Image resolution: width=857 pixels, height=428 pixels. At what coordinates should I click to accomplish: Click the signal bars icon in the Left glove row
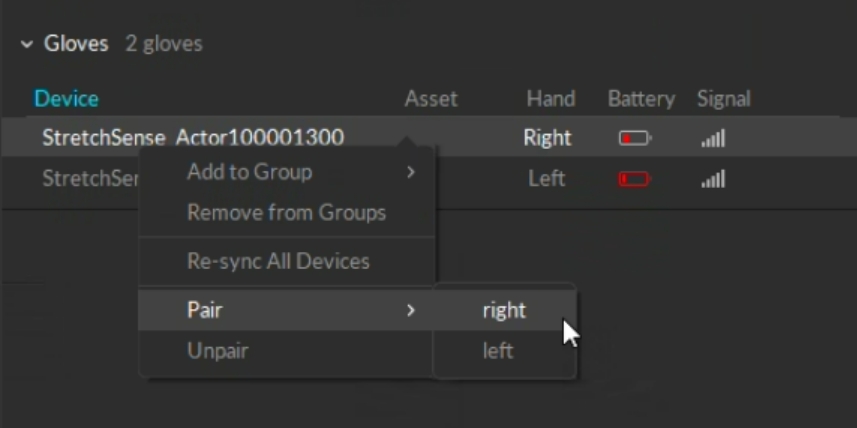pyautogui.click(x=713, y=180)
